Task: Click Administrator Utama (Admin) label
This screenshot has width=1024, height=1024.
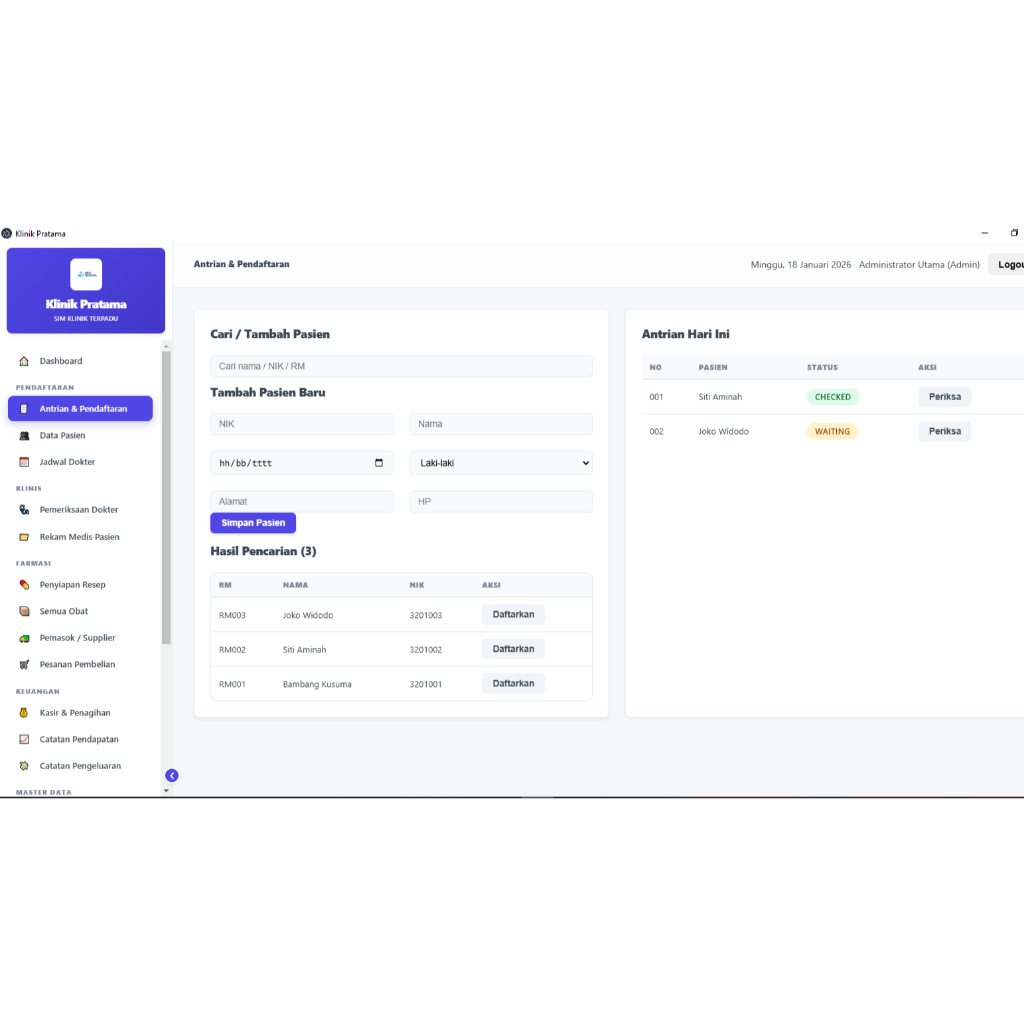Action: (920, 264)
